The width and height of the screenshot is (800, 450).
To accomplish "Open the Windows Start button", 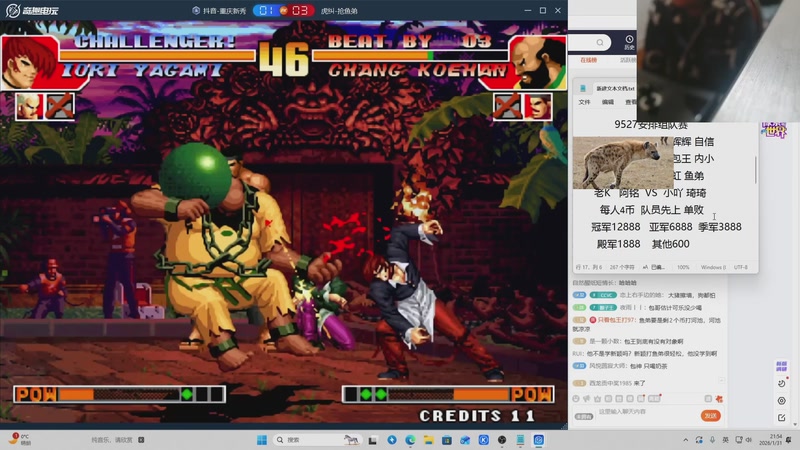I will pyautogui.click(x=262, y=440).
